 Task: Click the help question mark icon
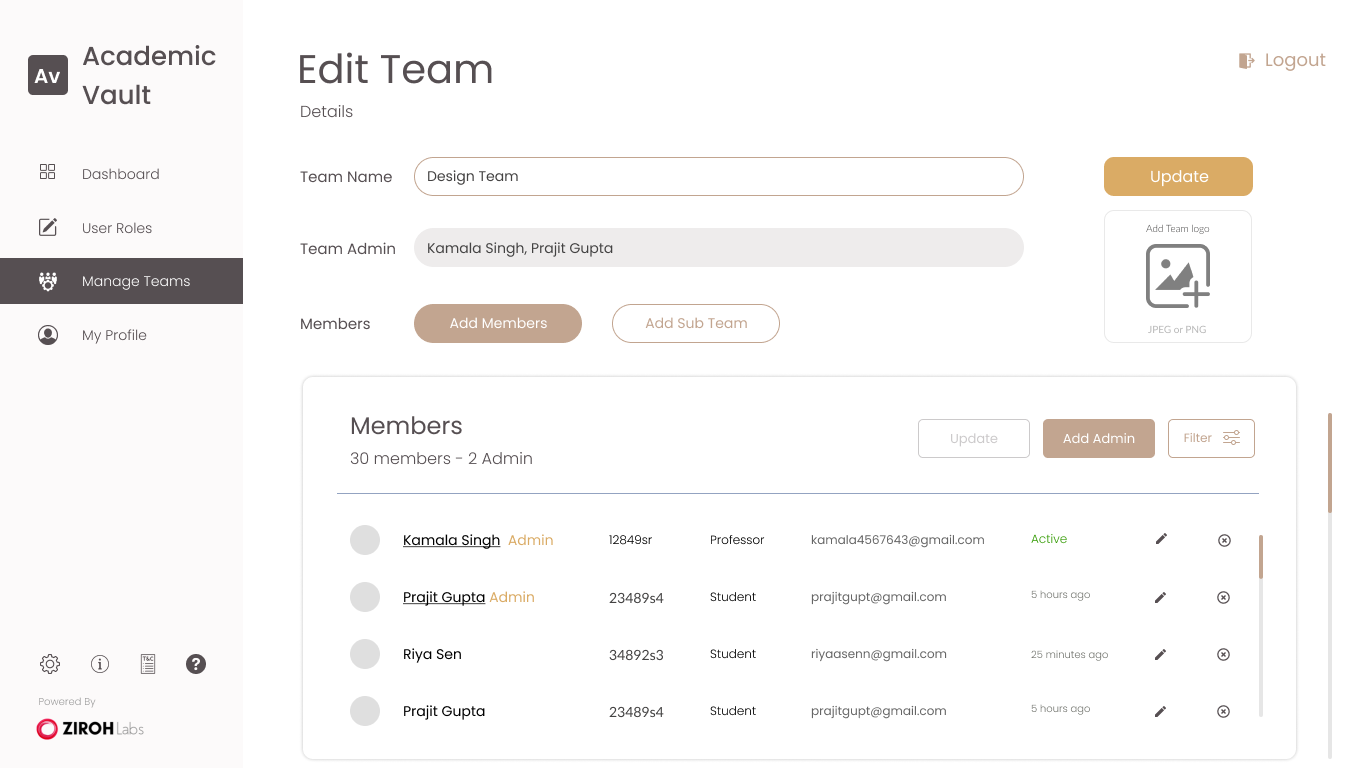point(196,664)
